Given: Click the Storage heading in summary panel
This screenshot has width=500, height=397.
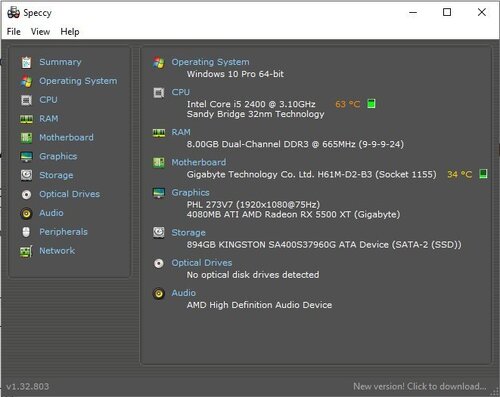Looking at the screenshot, I should pyautogui.click(x=188, y=233).
